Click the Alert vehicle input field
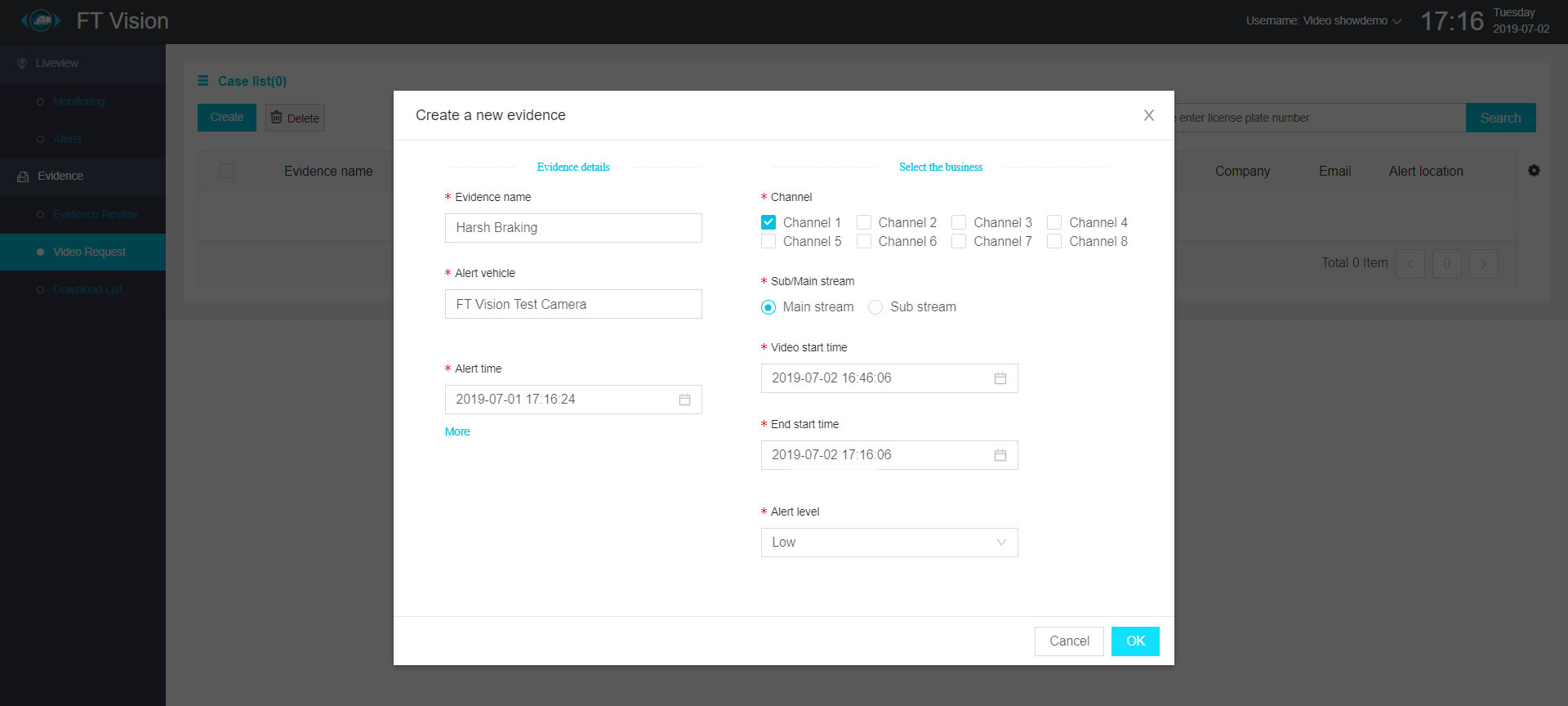Screen dimensions: 1568x706 pyautogui.click(x=573, y=304)
